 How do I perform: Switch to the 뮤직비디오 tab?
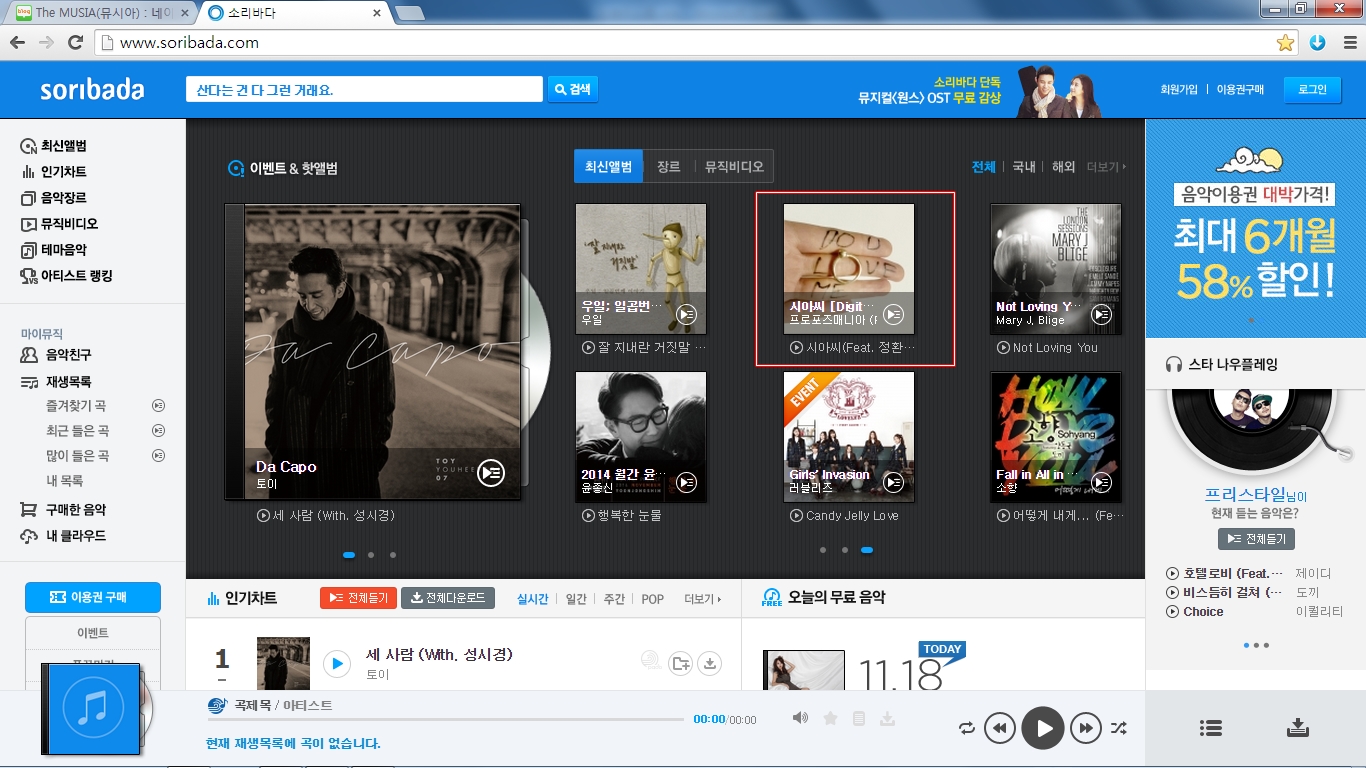coord(734,167)
